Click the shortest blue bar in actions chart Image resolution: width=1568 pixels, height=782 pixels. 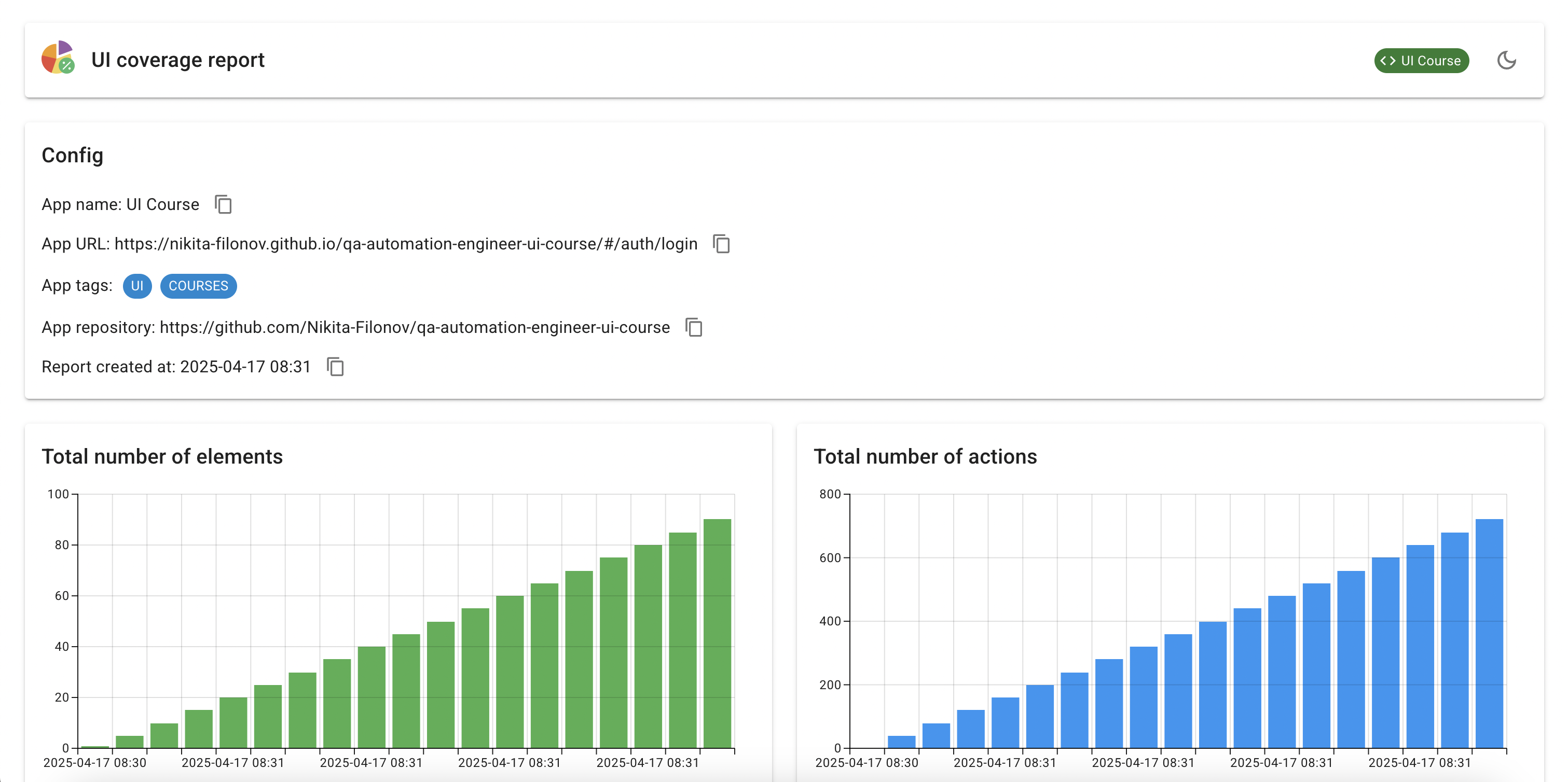[x=901, y=741]
